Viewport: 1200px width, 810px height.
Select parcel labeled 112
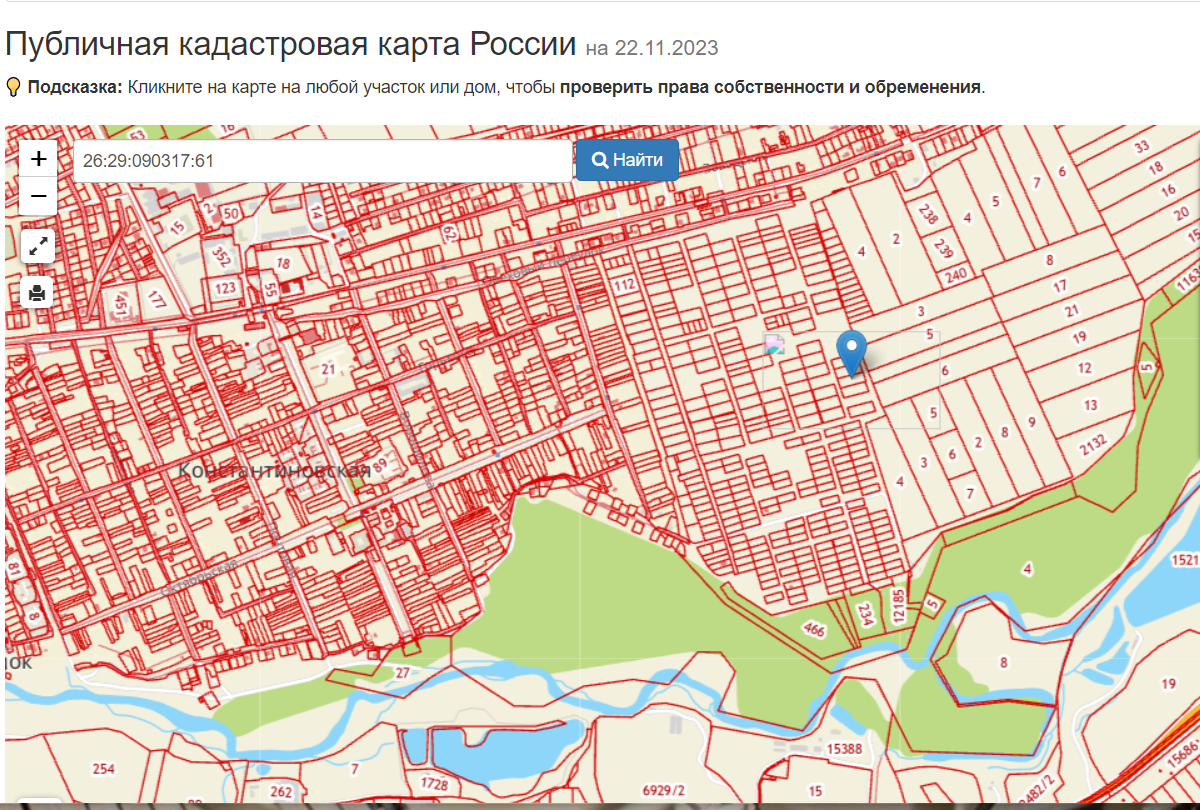point(625,285)
